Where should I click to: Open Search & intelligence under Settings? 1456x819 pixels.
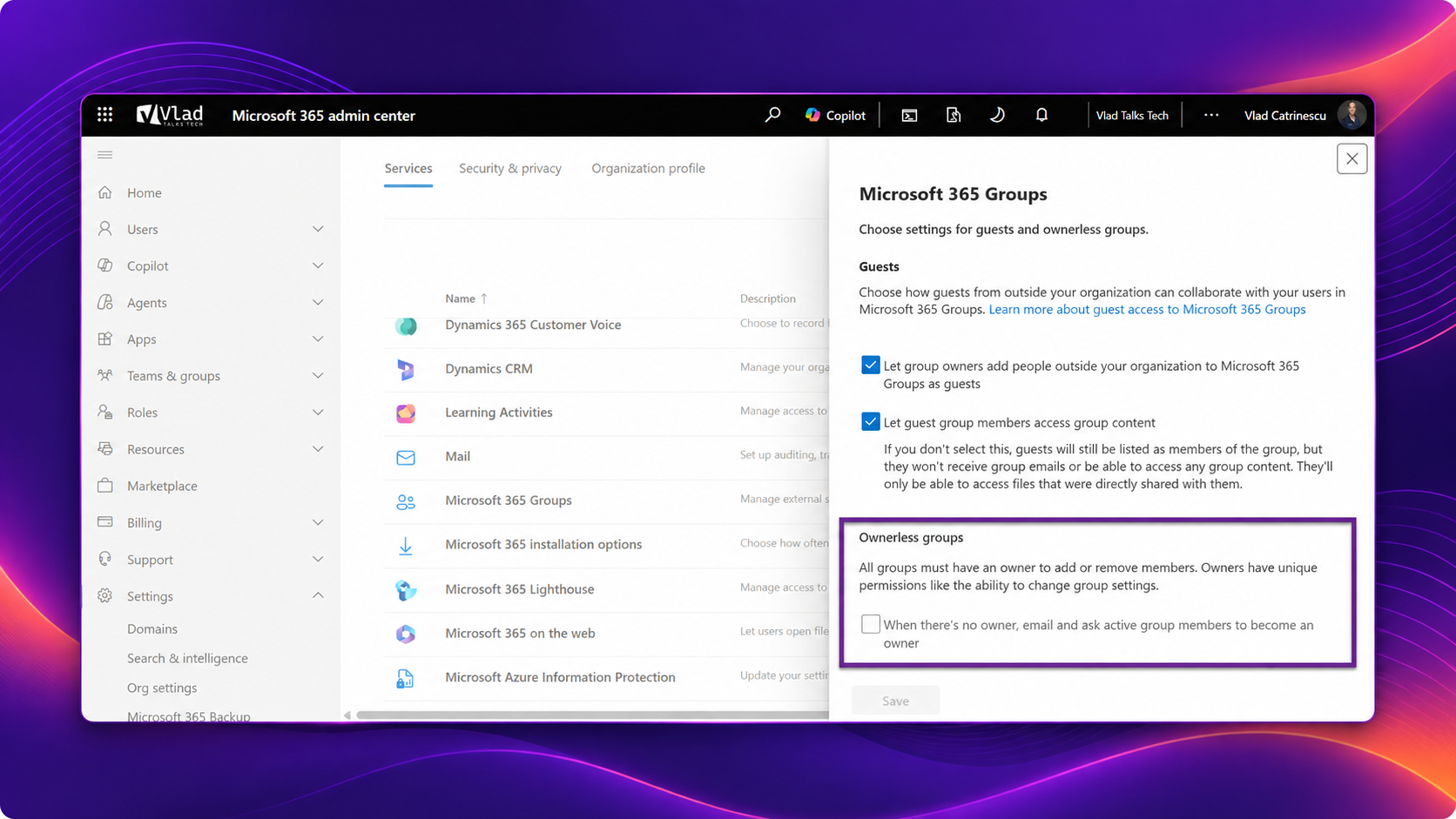click(x=187, y=658)
